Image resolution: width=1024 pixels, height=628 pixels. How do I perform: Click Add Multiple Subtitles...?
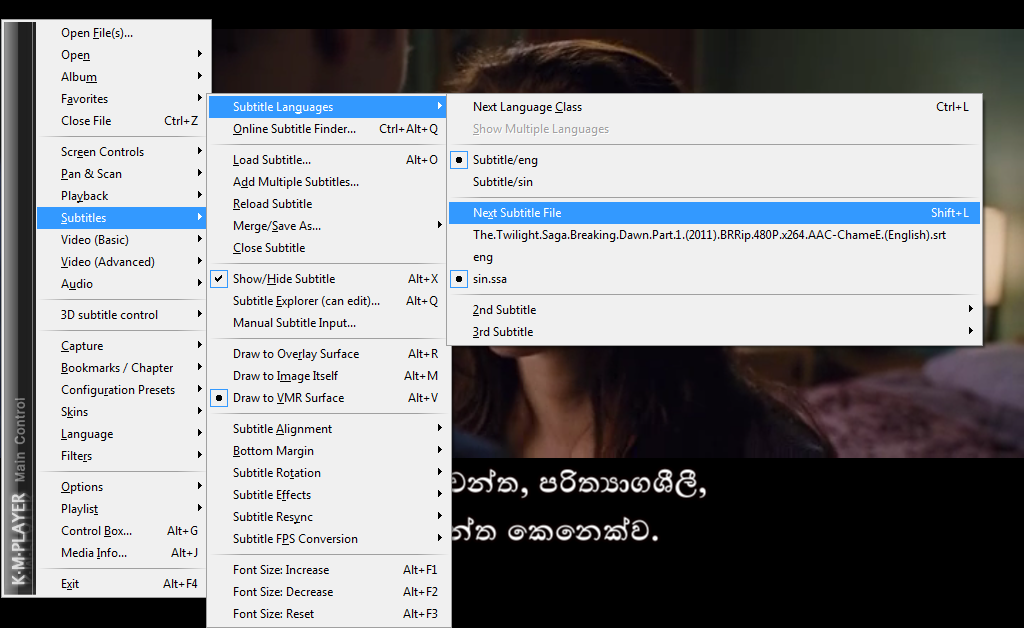pos(328,182)
